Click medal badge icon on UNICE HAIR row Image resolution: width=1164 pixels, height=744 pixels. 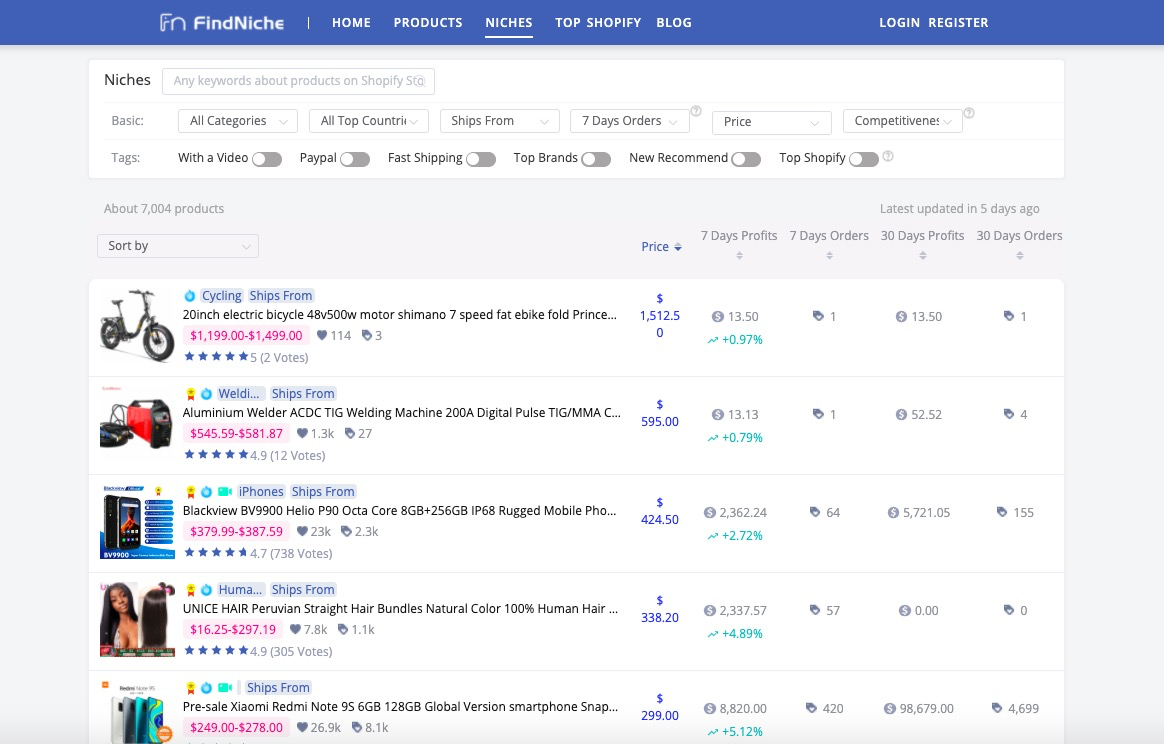(191, 590)
